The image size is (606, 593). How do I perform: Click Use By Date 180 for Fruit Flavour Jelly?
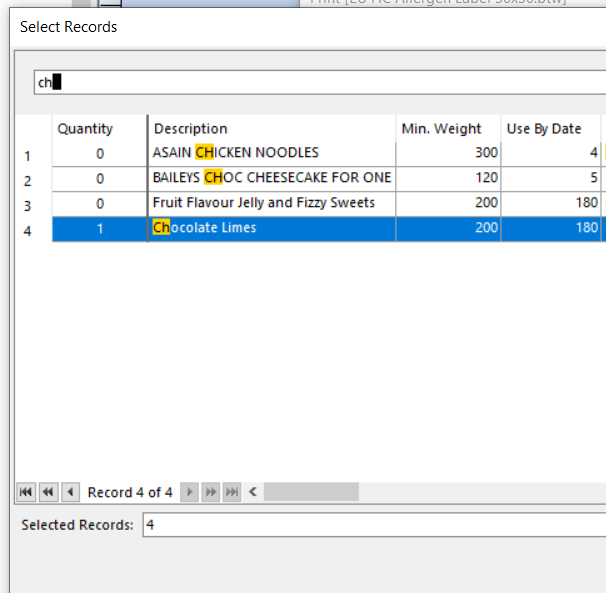point(551,203)
